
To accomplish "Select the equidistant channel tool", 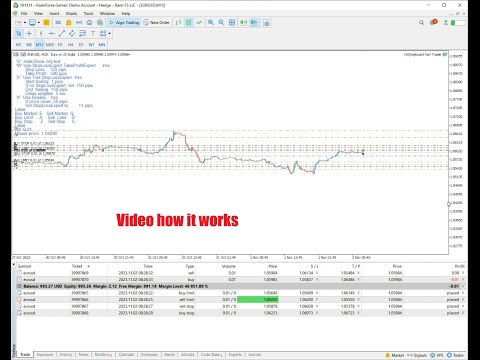I will click(72, 33).
